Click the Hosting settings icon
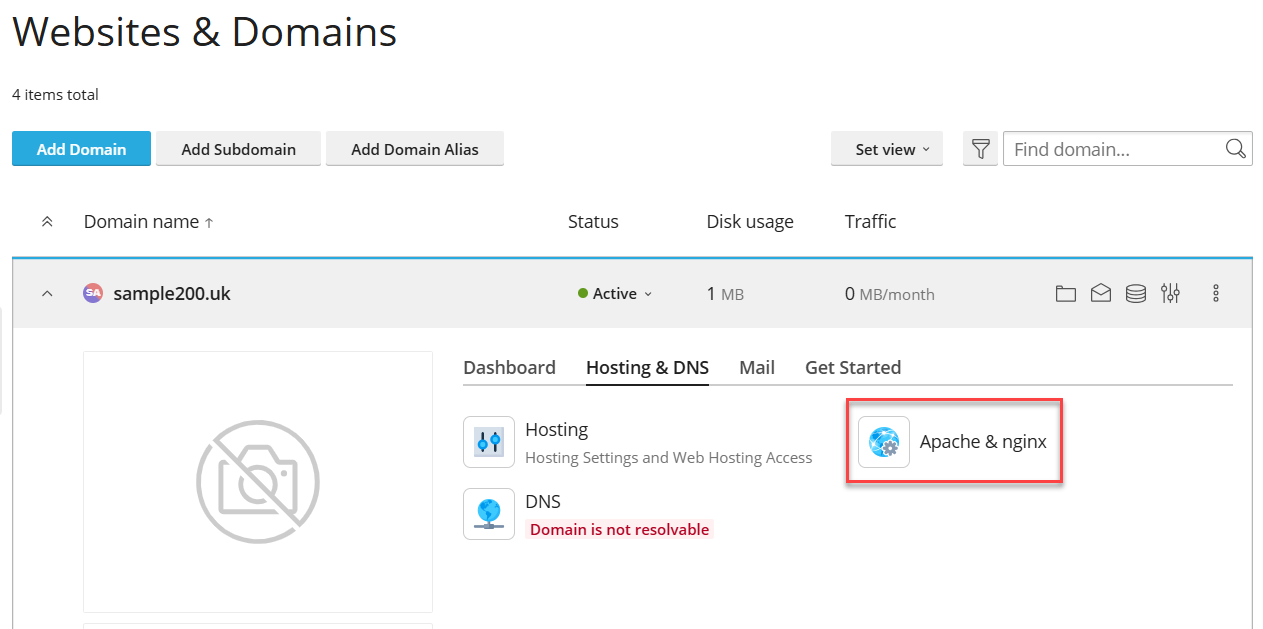 pos(489,442)
